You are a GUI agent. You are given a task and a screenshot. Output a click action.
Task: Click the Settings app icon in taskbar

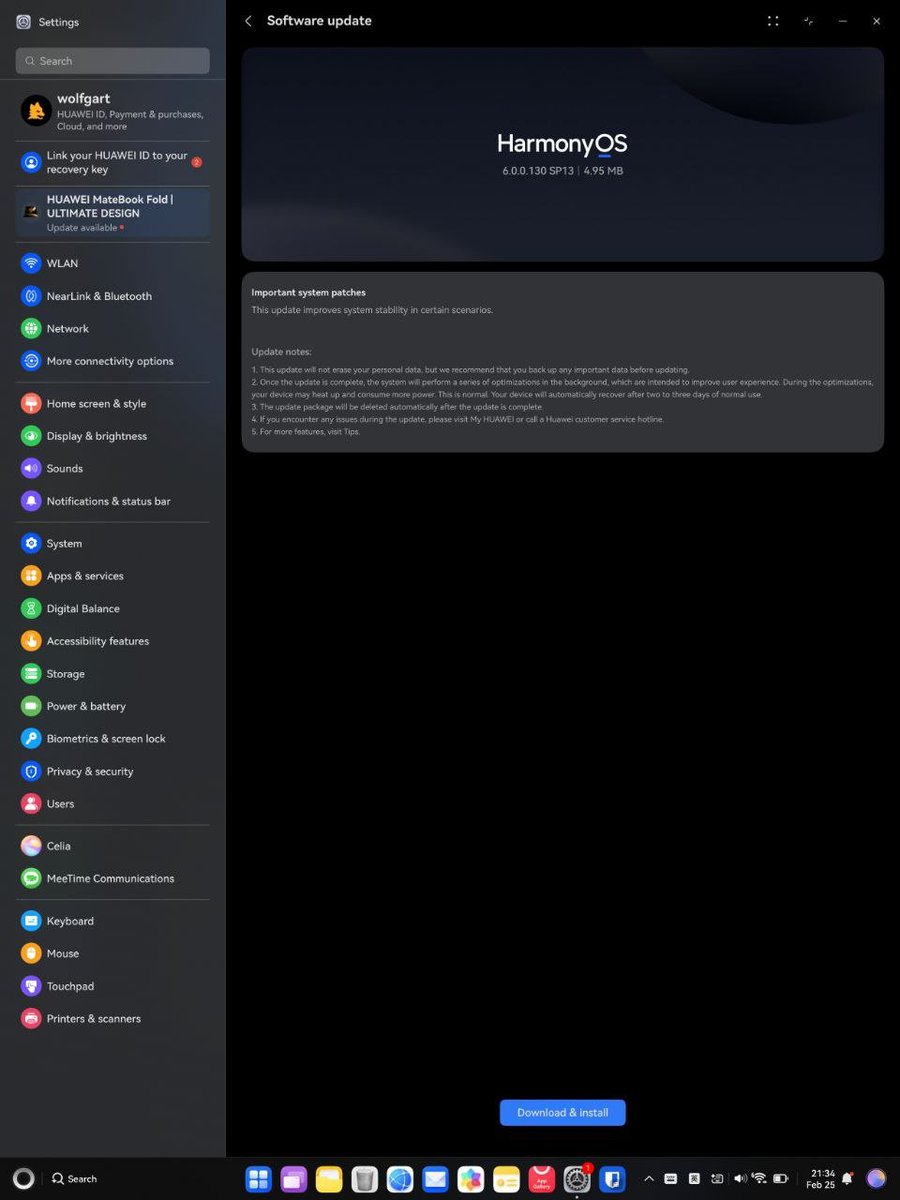[577, 1179]
